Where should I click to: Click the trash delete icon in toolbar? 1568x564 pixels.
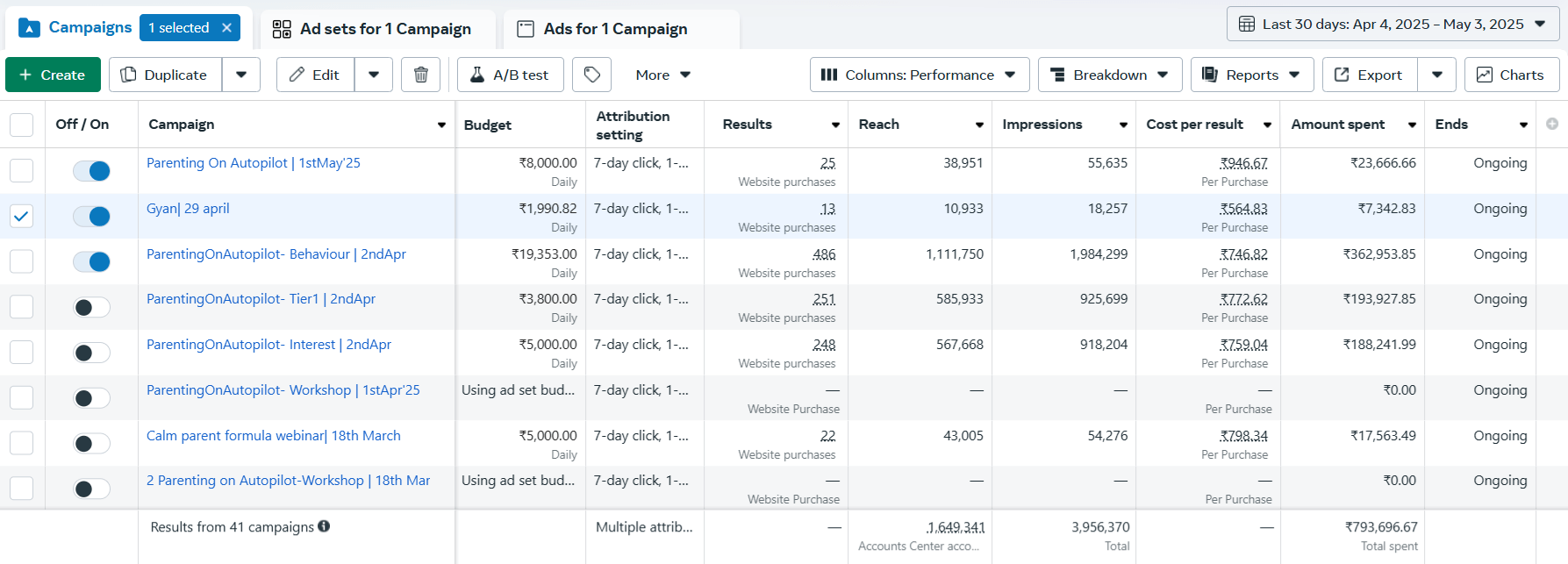point(420,75)
